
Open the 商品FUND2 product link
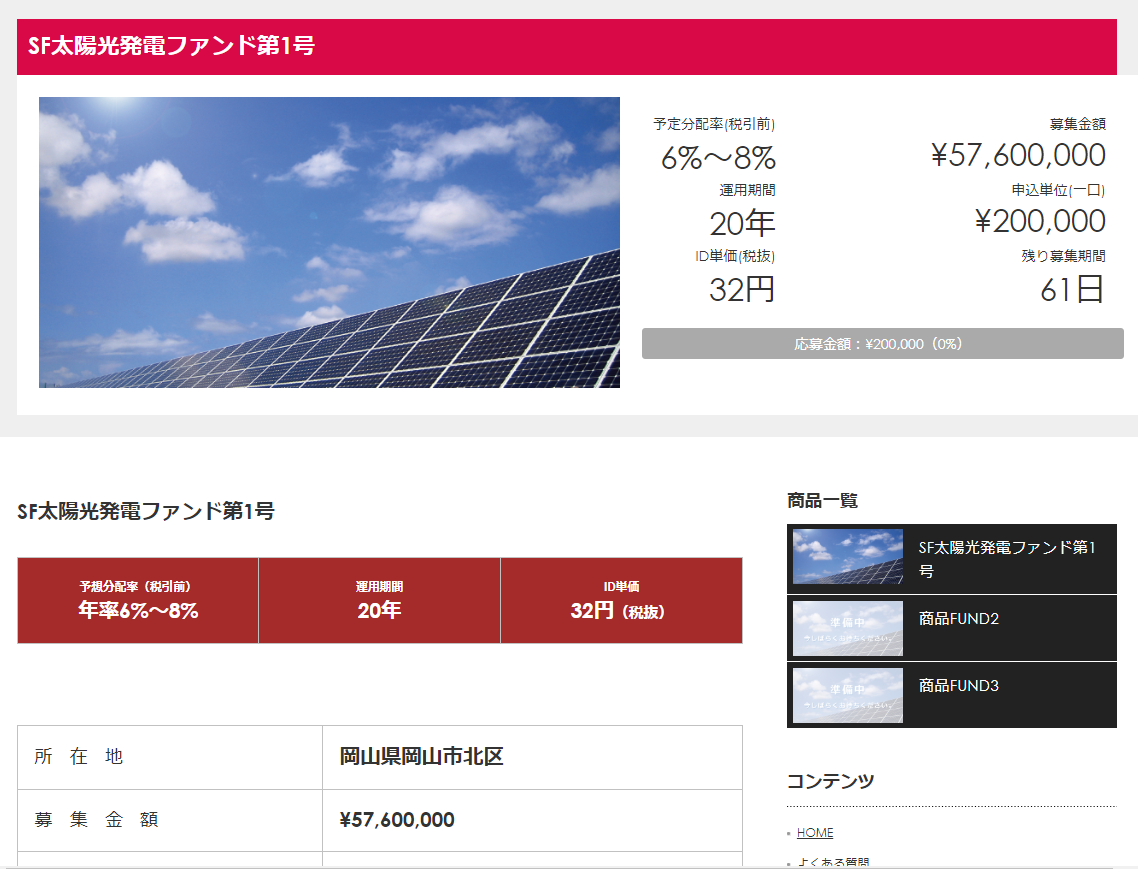[959, 619]
